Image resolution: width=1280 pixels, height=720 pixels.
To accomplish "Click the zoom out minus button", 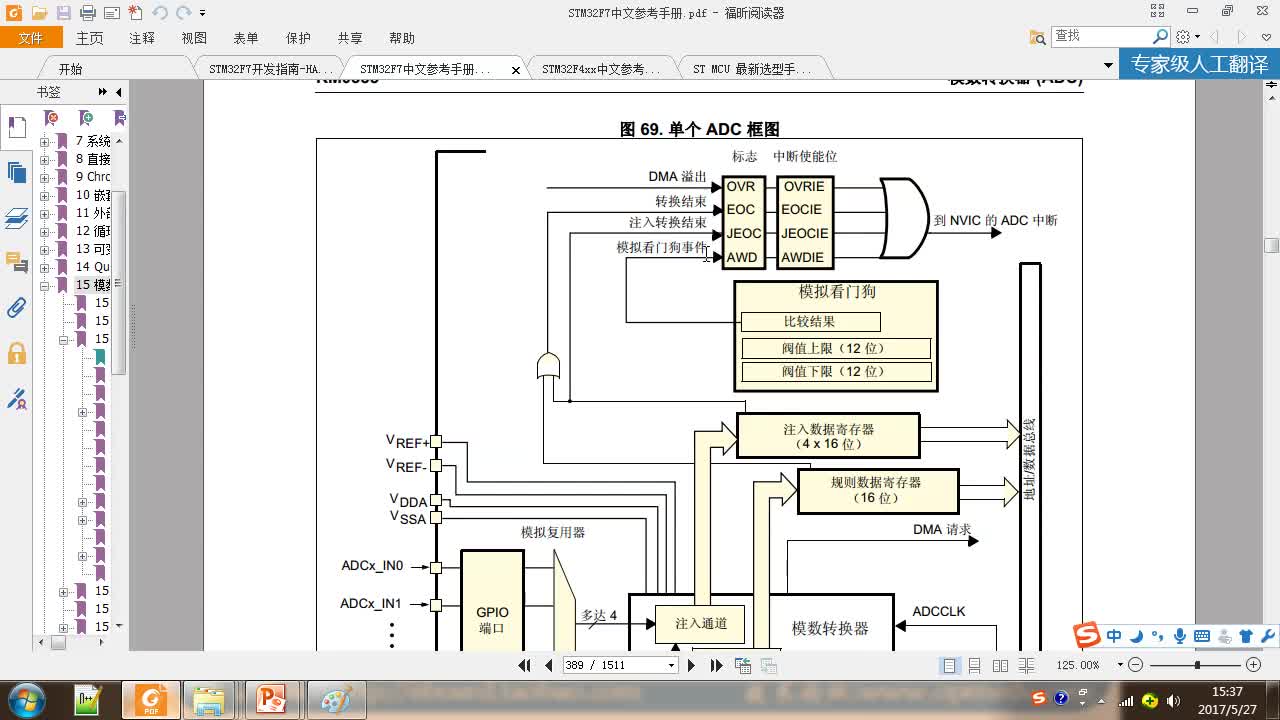I will tap(1135, 665).
